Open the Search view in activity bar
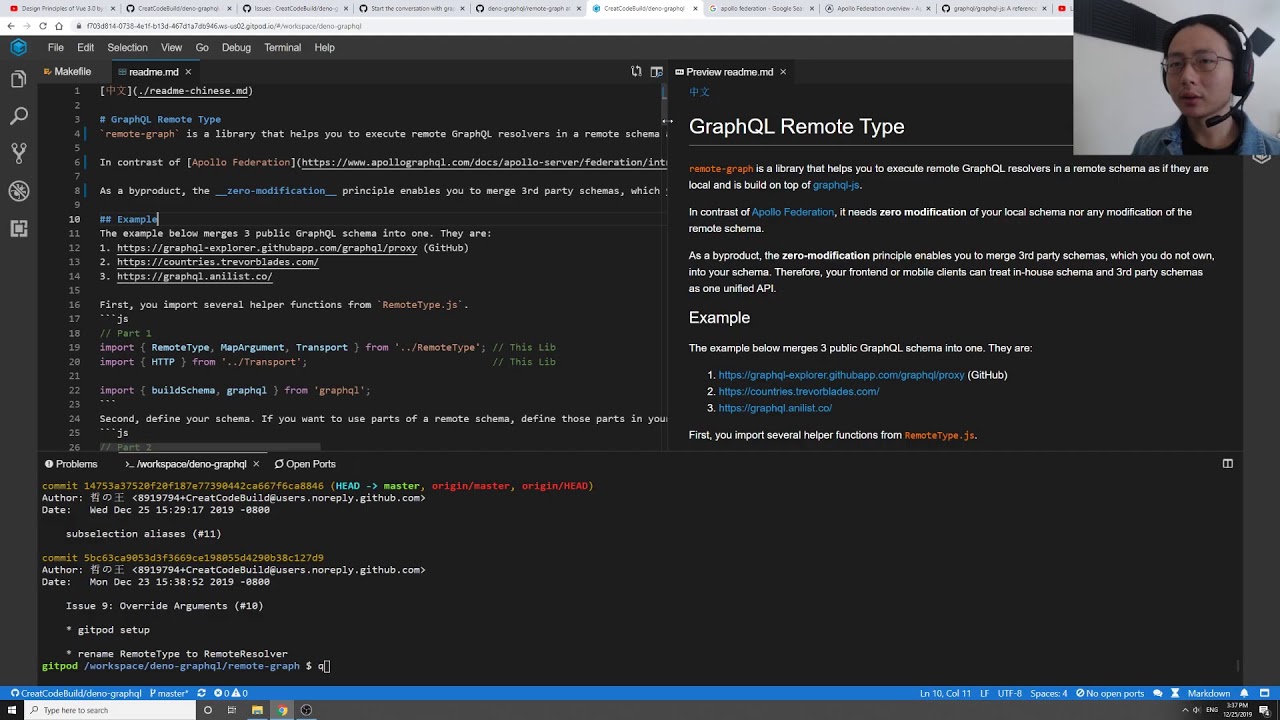This screenshot has height=720, width=1280. pyautogui.click(x=18, y=117)
